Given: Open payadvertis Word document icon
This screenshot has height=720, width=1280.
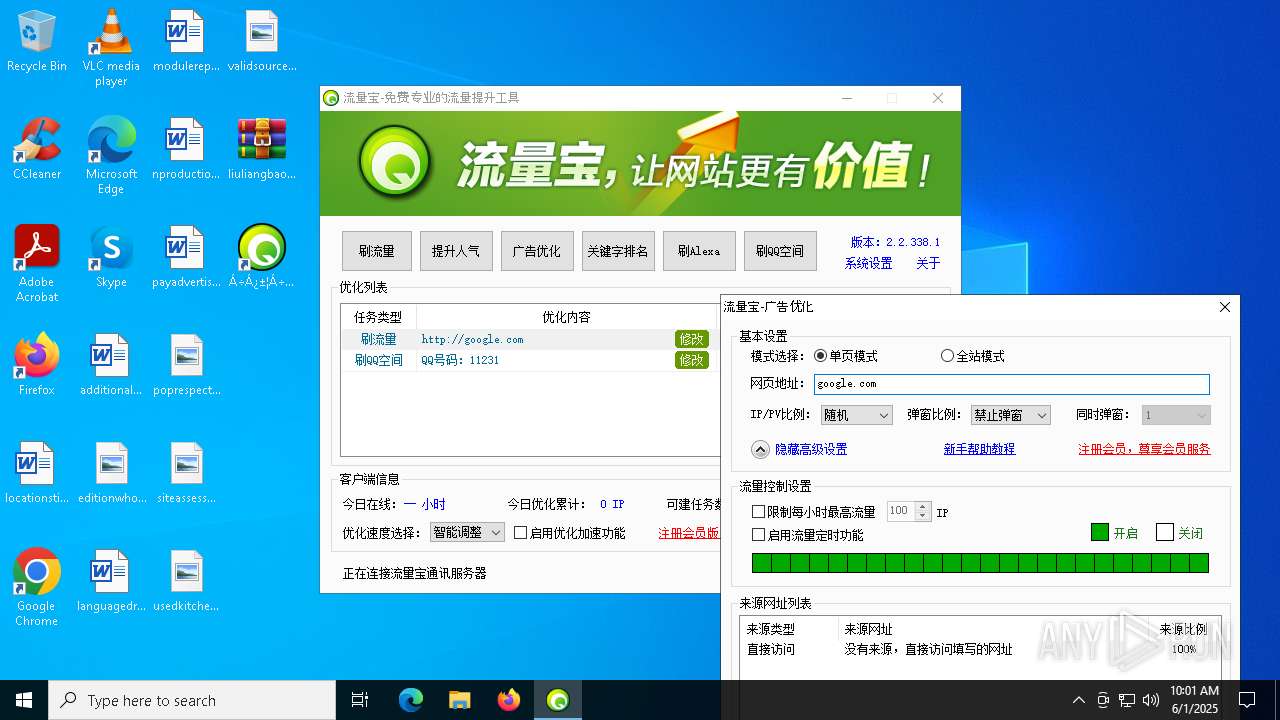Looking at the screenshot, I should [186, 256].
